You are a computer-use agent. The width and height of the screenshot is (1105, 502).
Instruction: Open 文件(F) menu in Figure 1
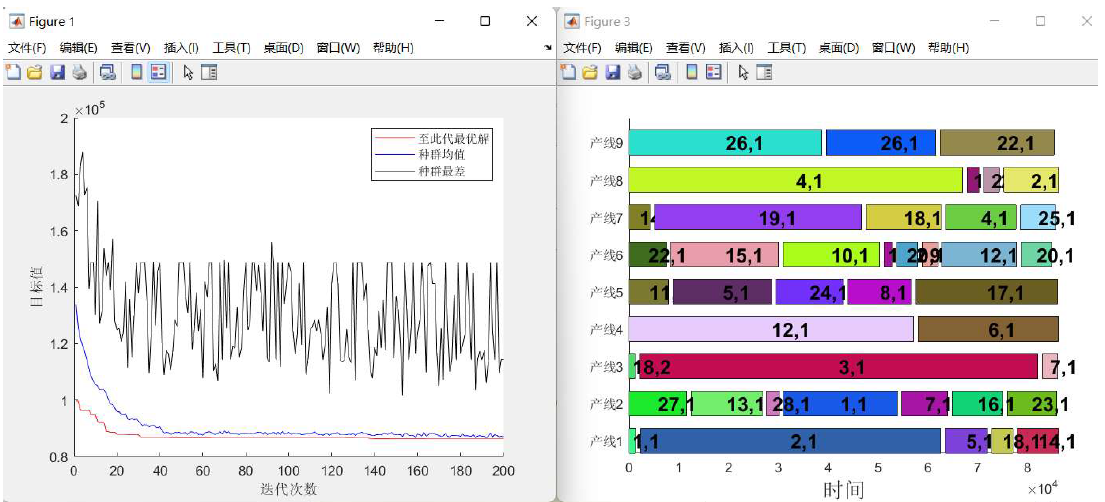pyautogui.click(x=27, y=48)
